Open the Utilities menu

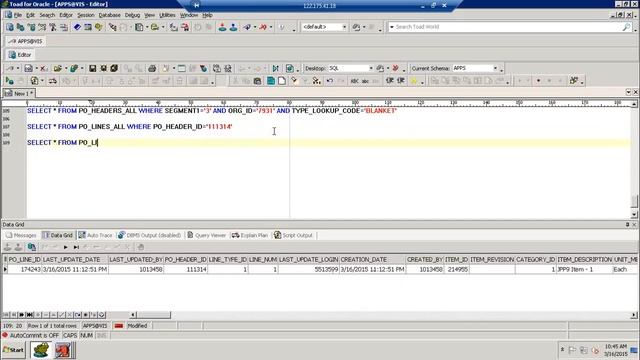tap(167, 15)
